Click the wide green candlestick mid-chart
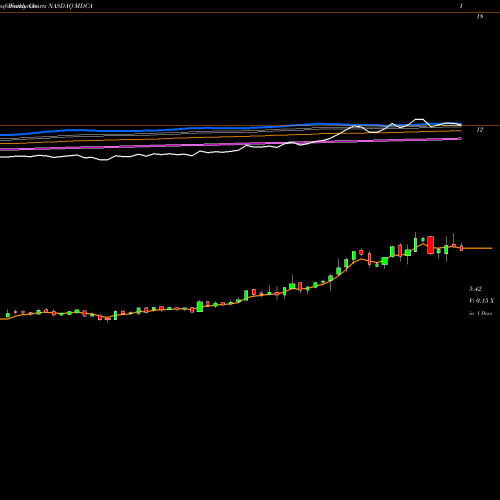500x500 pixels. coord(200,306)
